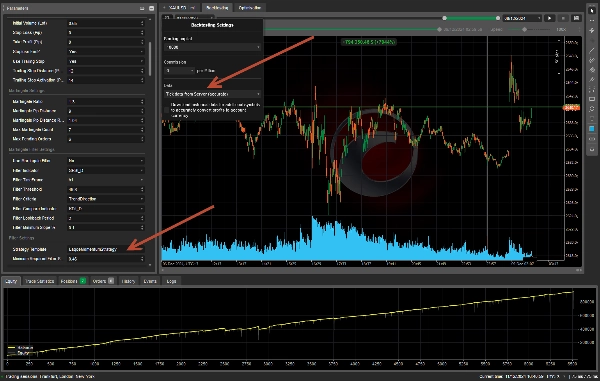600x381 pixels.
Task: Click the orange current price tag on axis
Action: [x=571, y=108]
